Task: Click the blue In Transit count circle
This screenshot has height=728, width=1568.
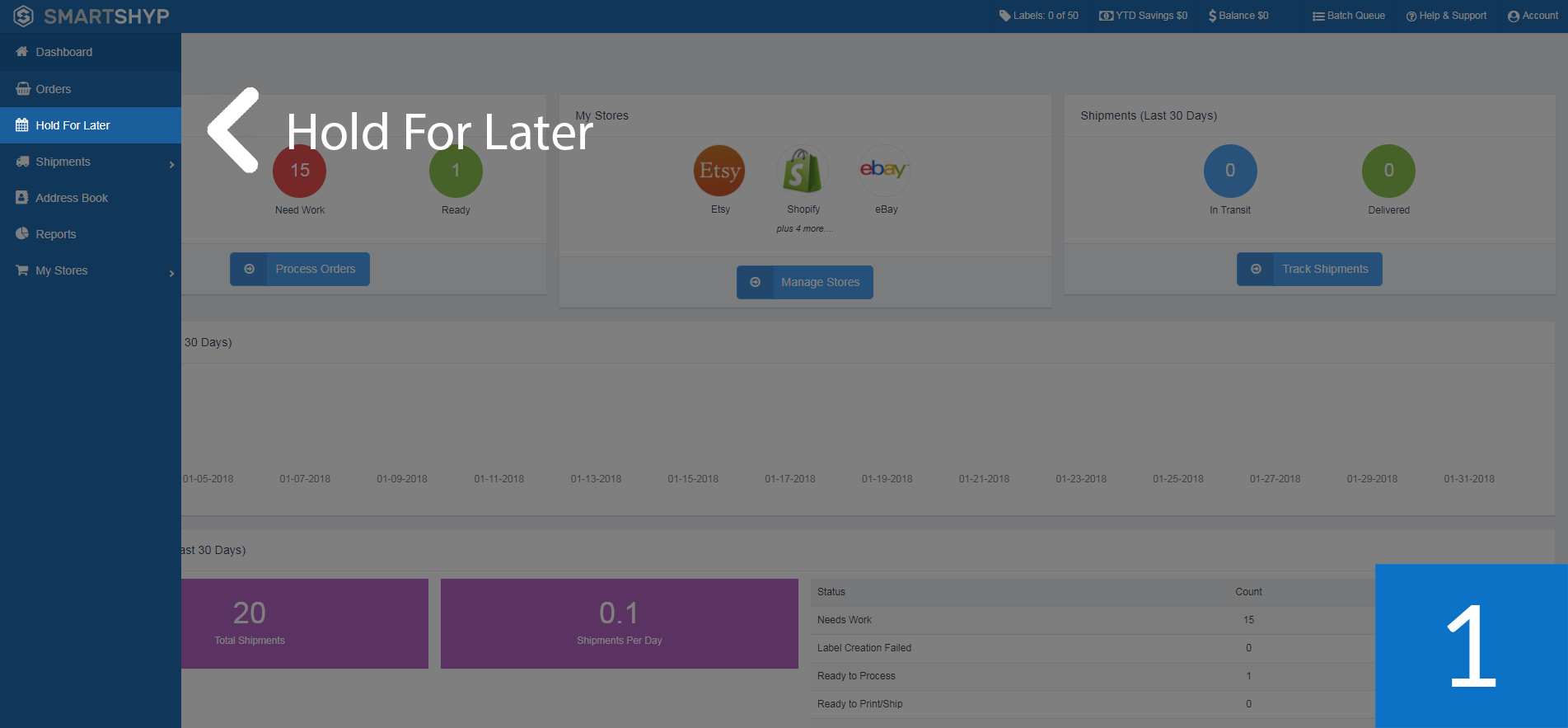Action: click(x=1230, y=171)
